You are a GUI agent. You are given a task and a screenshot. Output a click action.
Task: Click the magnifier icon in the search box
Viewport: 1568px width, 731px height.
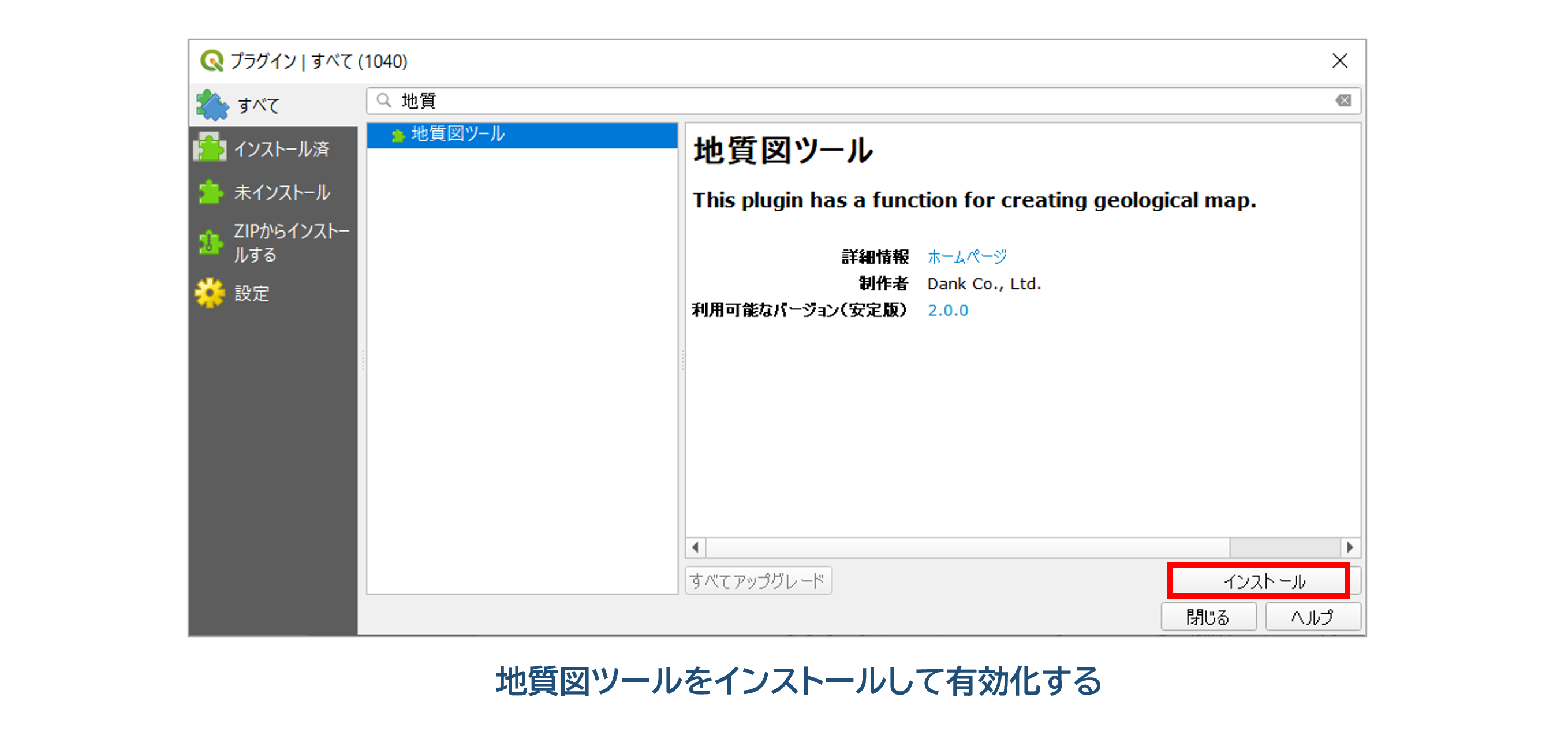click(383, 100)
